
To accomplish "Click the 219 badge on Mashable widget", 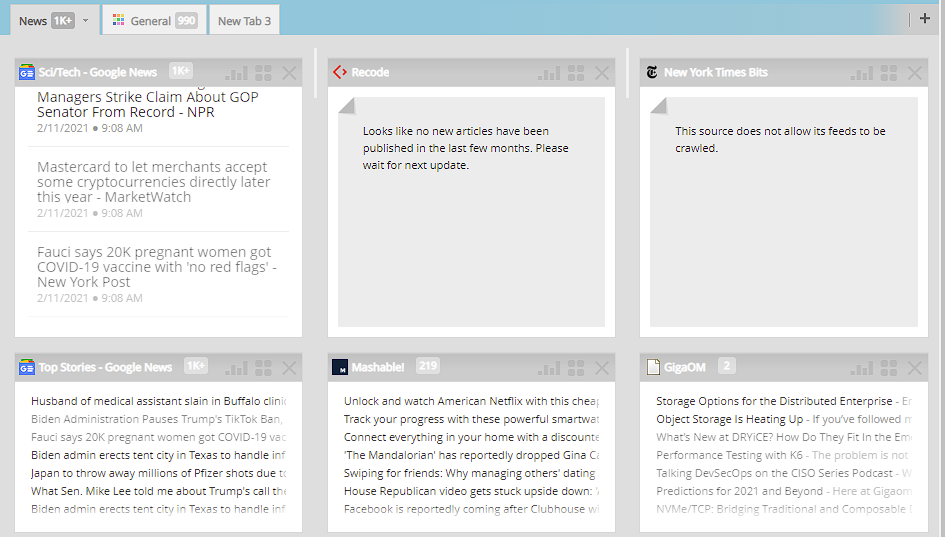I will coord(428,365).
